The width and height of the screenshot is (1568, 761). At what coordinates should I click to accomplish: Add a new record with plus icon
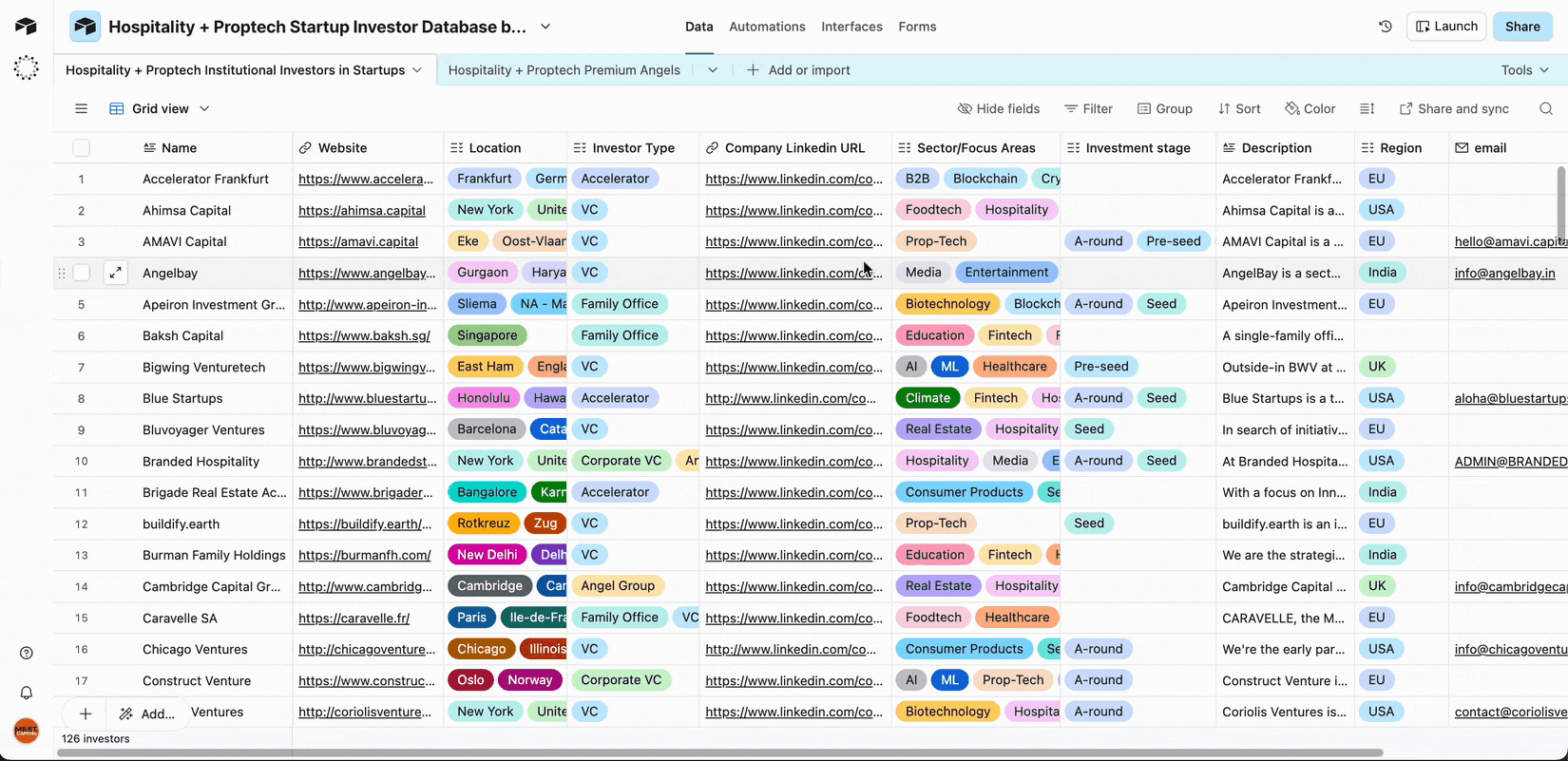coord(86,713)
